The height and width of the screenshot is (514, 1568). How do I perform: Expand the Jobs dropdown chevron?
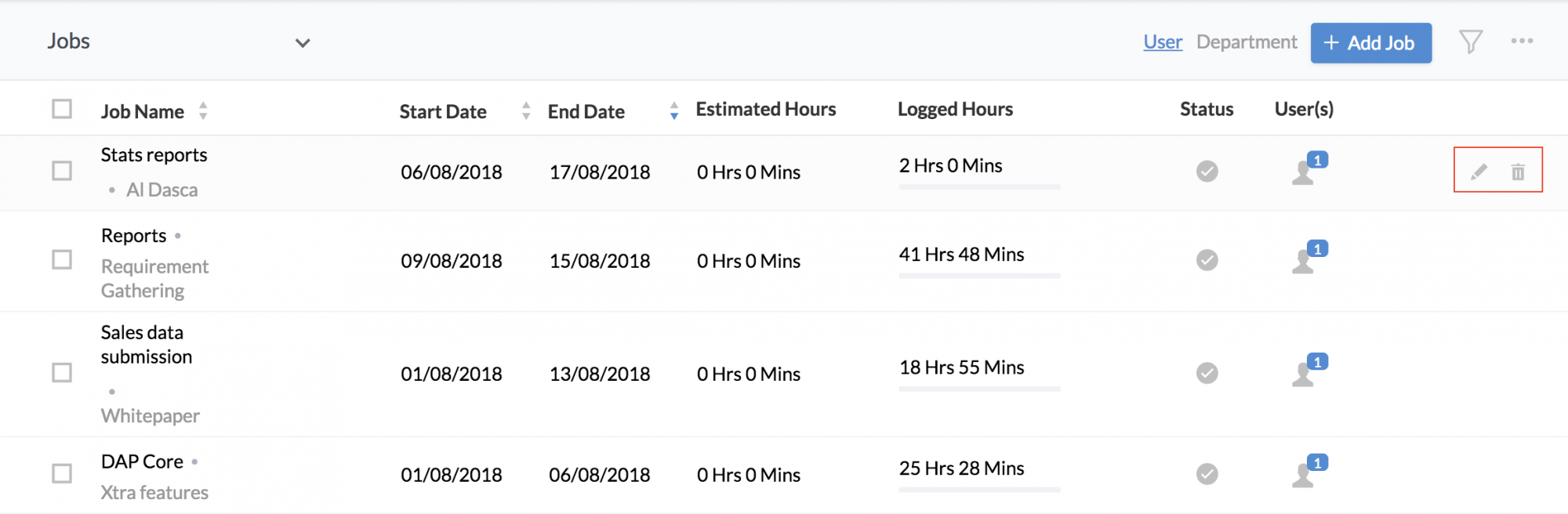point(303,43)
